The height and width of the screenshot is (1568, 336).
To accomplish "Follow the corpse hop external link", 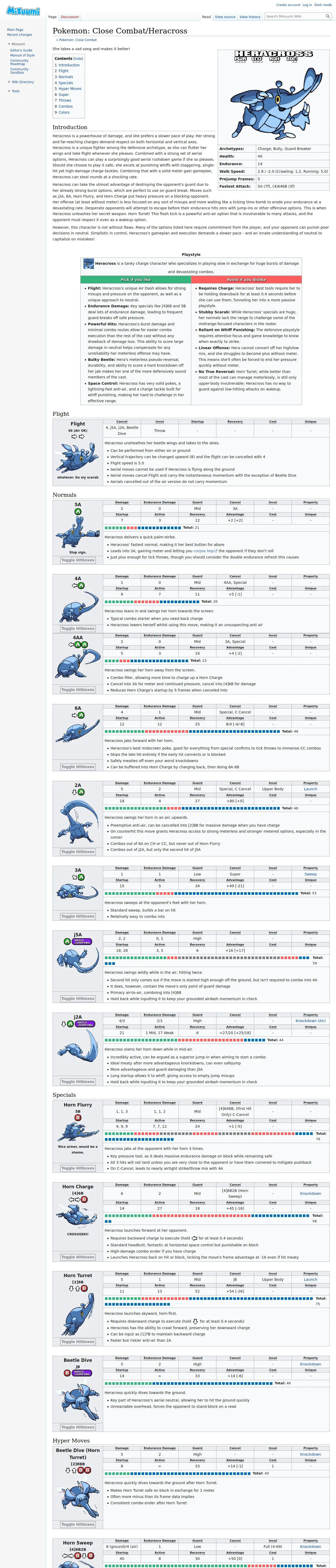I will click(205, 551).
